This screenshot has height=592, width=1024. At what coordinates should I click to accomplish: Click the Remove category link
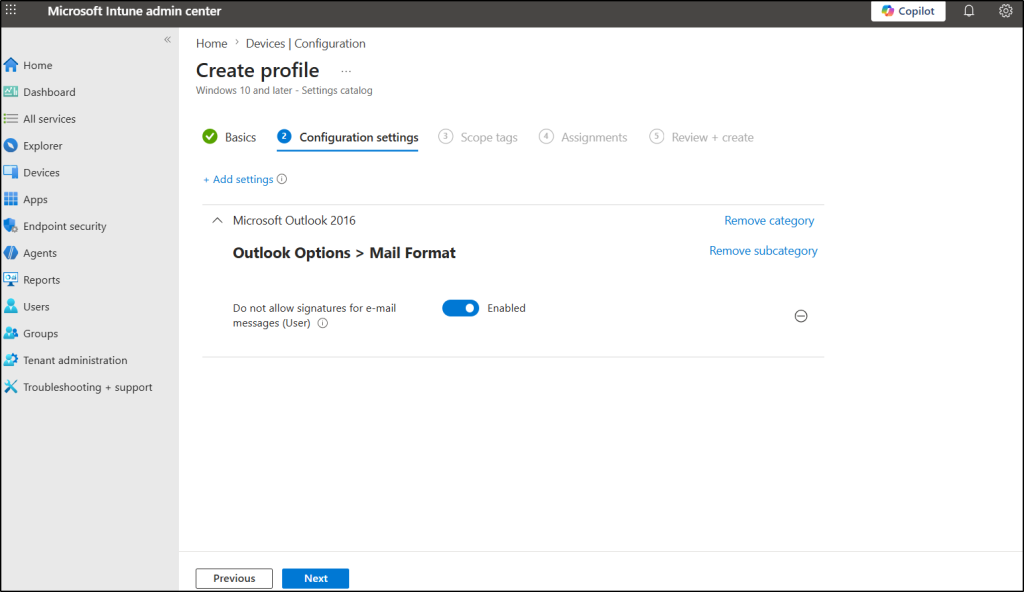769,221
